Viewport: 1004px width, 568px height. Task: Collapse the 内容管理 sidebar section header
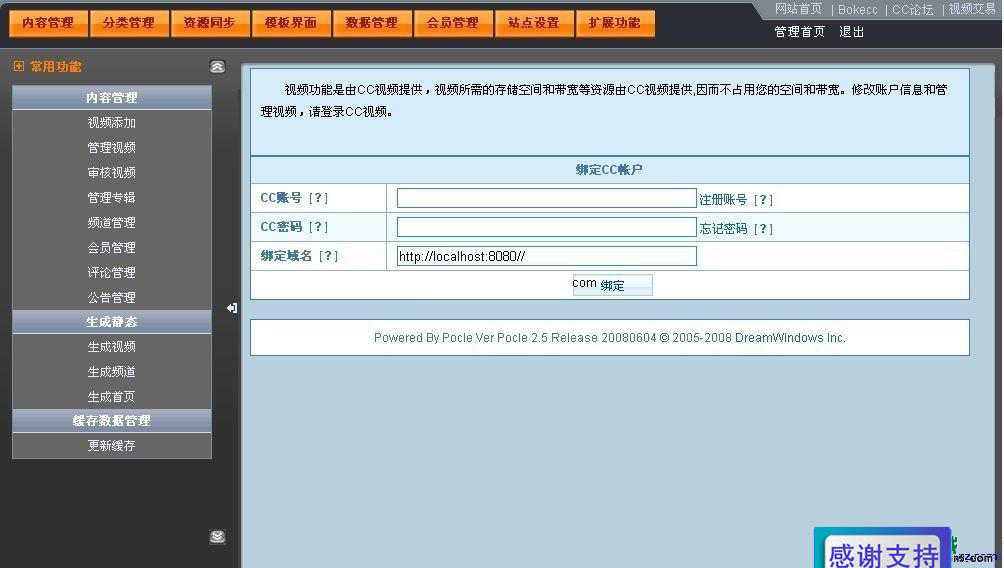[112, 97]
